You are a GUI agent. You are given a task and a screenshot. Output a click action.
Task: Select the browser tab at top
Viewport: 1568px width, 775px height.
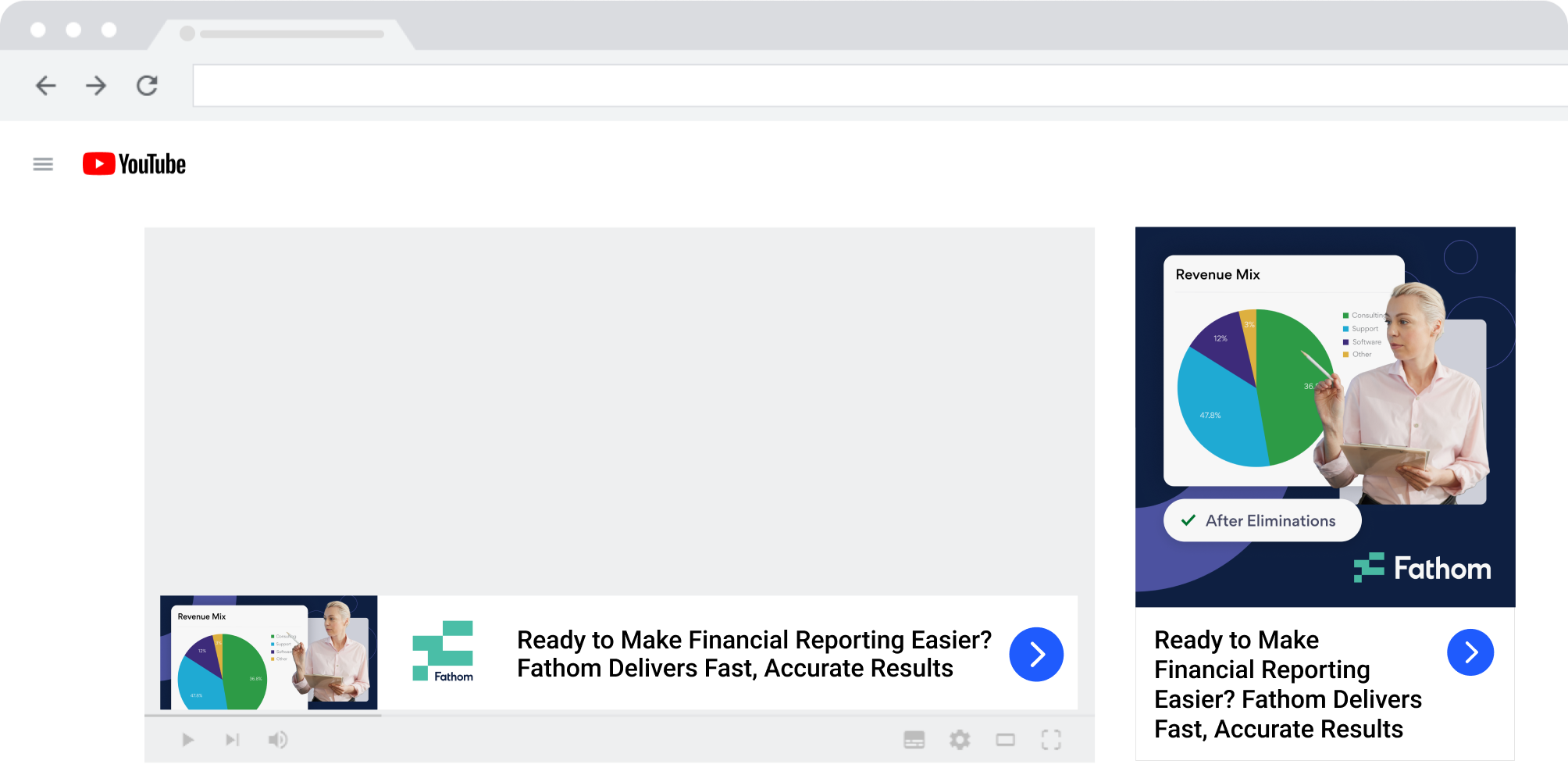285,34
